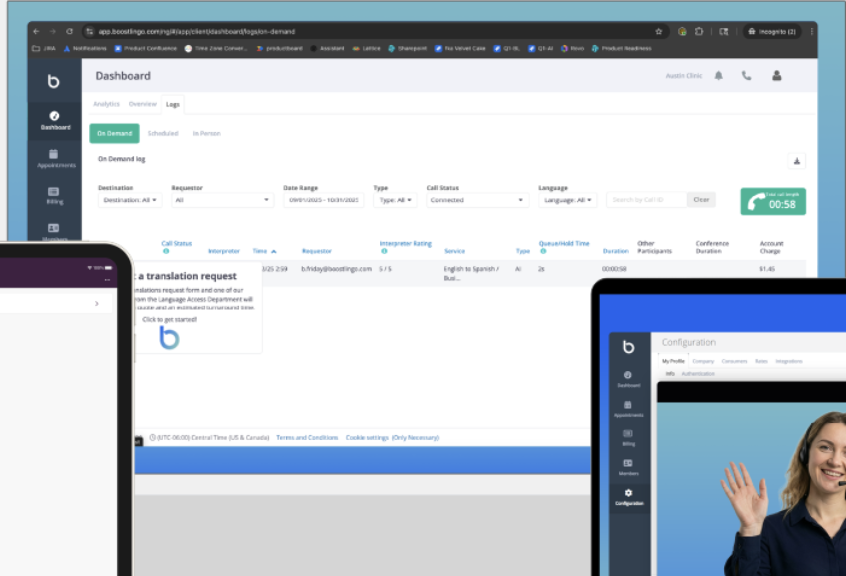Open the Sharepoint bookmark
Screen dimensions: 846x576
(407, 49)
